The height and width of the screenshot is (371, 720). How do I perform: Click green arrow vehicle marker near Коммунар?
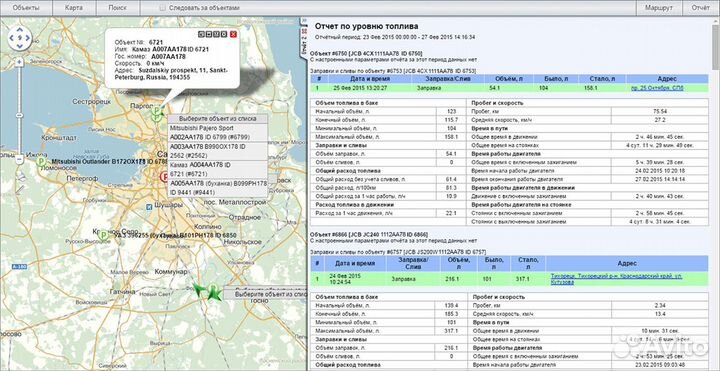[x=200, y=290]
